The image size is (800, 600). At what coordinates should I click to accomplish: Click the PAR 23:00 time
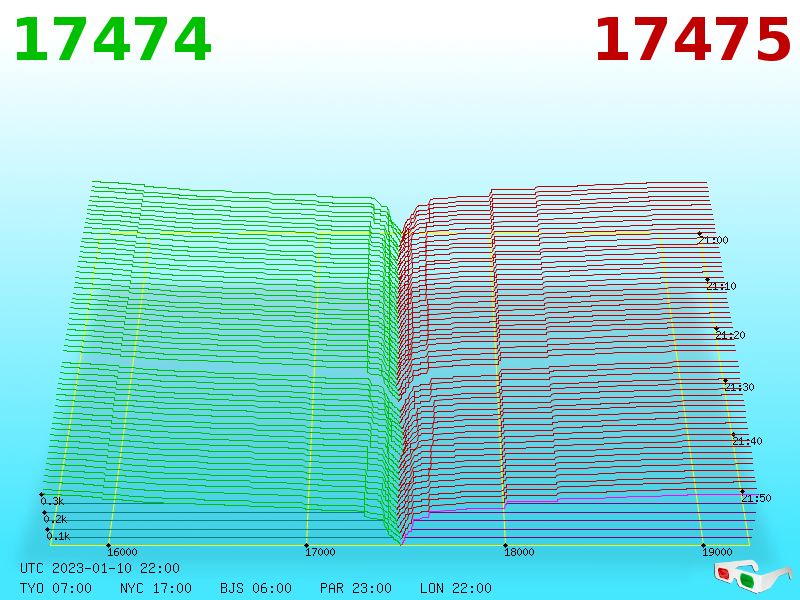[x=356, y=588]
